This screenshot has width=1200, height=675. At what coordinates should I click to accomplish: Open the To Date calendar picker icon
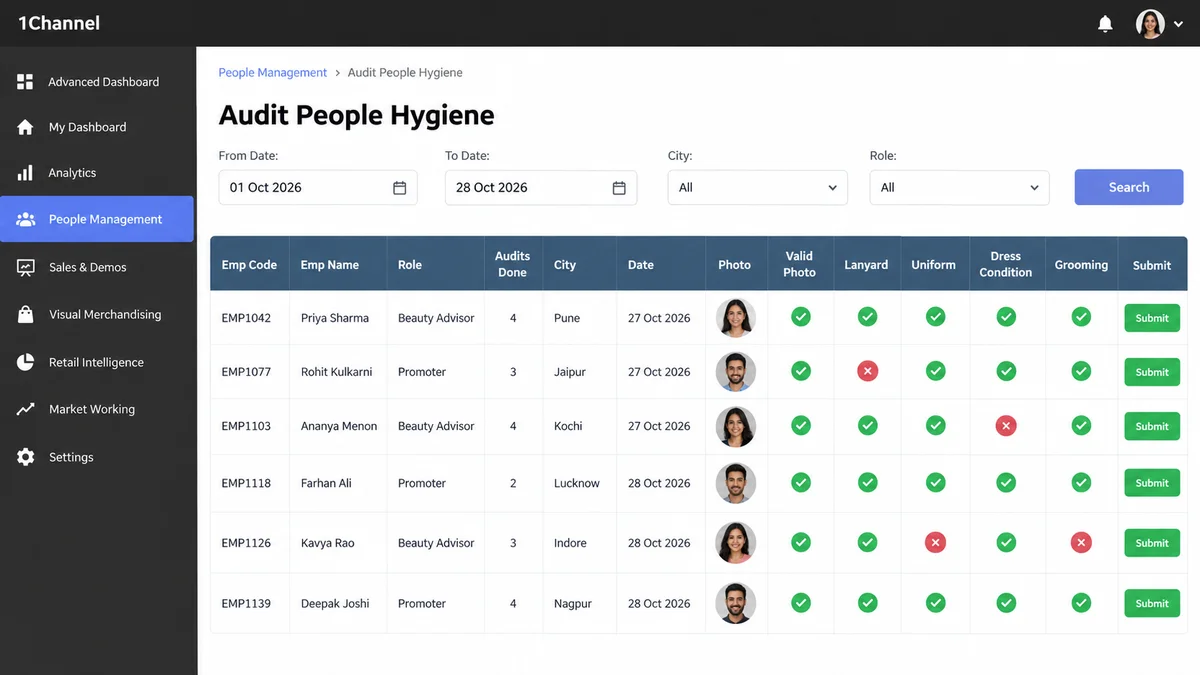pos(619,188)
